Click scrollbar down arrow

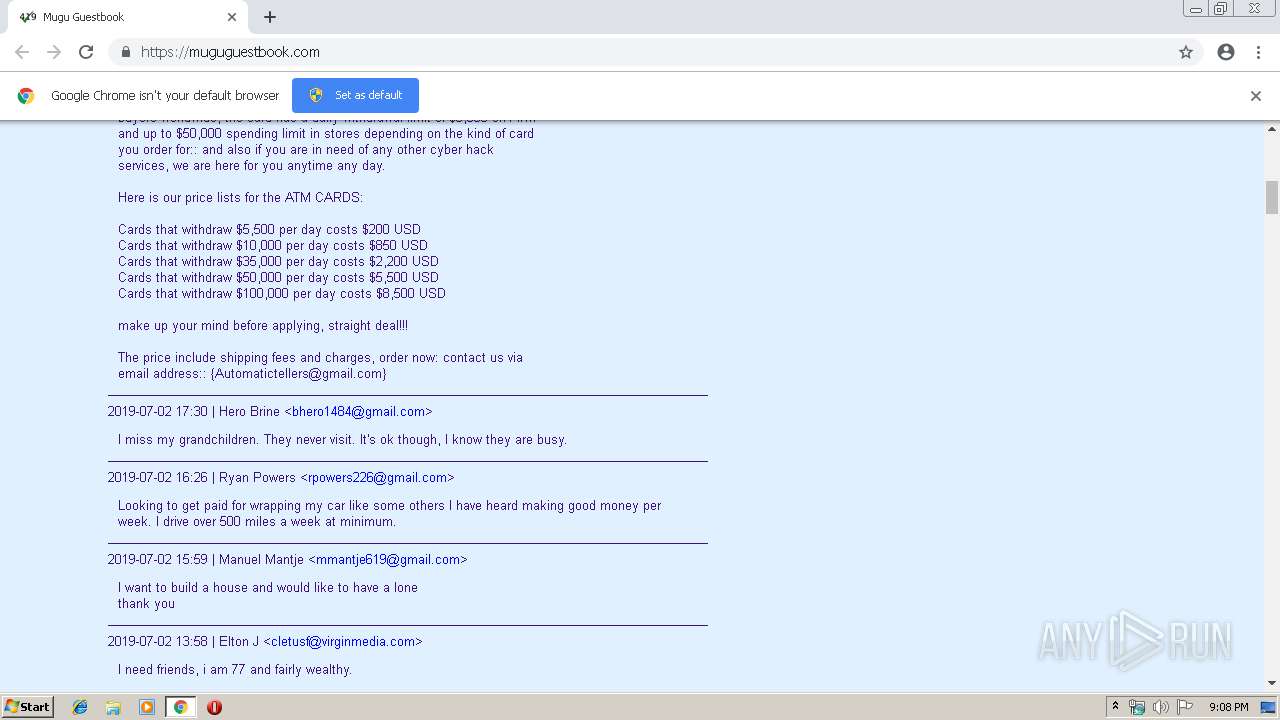1272,683
